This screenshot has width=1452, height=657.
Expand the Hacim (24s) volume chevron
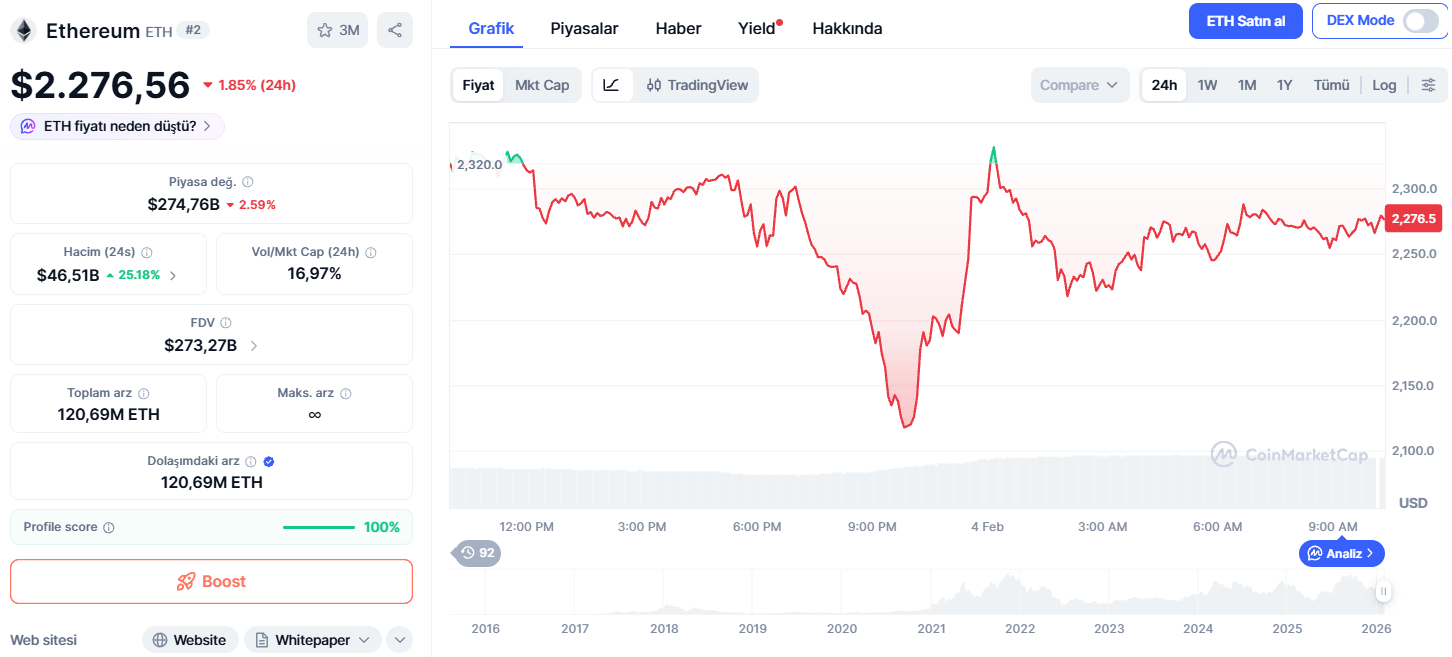173,275
